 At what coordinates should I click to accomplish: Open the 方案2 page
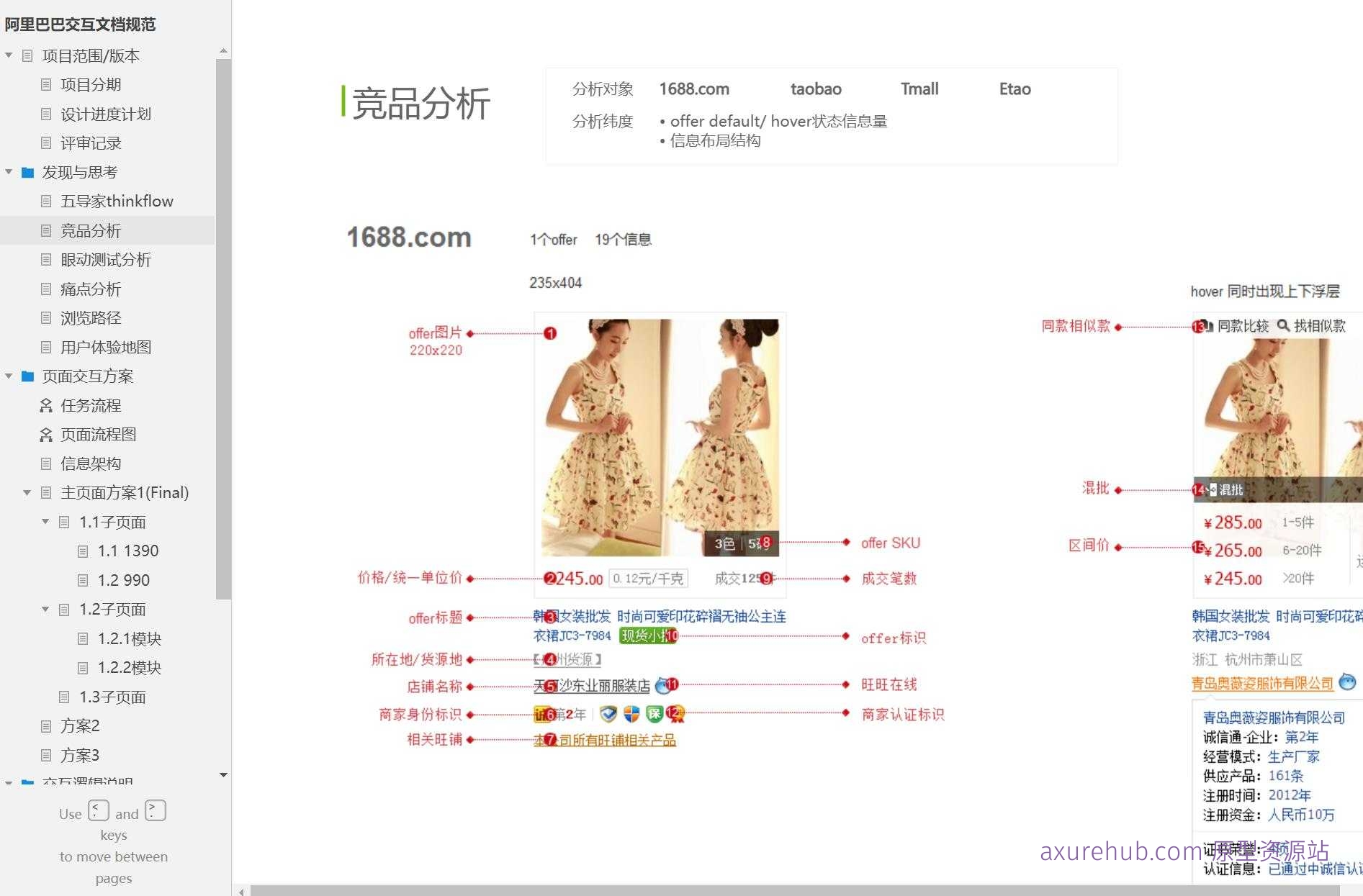tap(80, 726)
